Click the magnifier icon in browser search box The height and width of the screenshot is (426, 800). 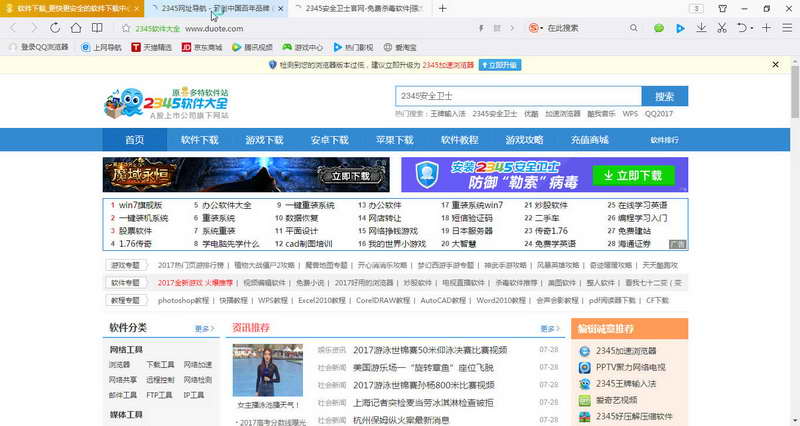point(633,28)
